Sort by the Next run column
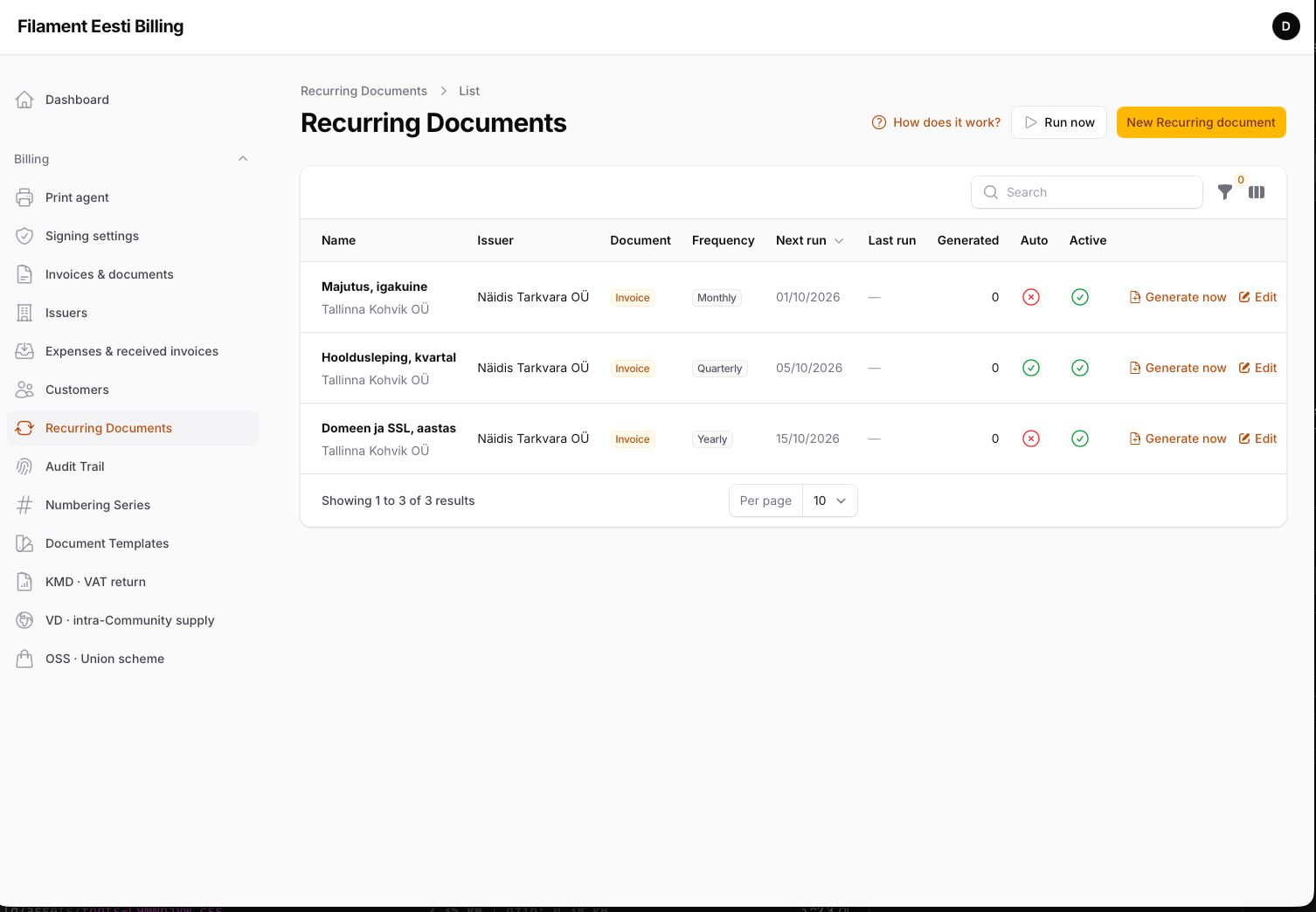1316x912 pixels. coord(809,240)
